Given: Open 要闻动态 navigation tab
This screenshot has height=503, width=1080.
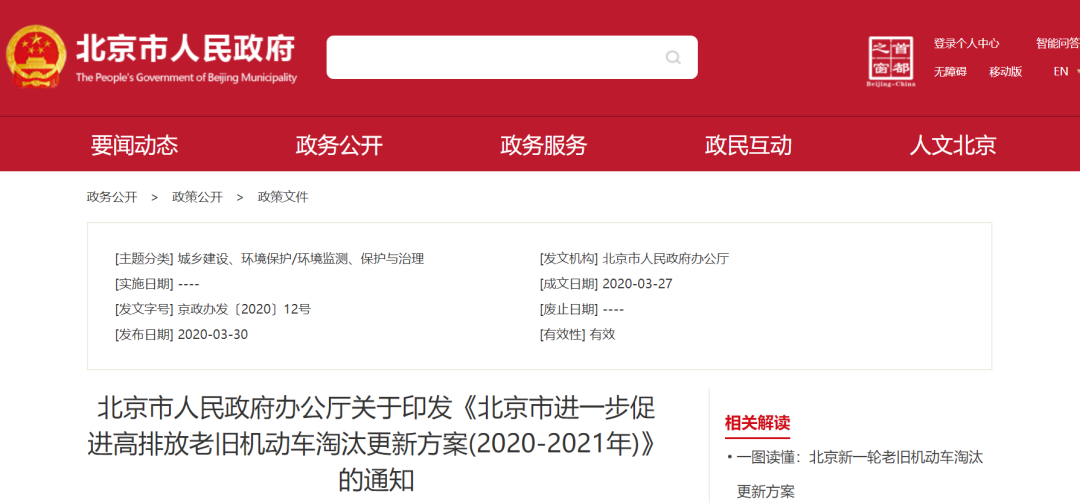Looking at the screenshot, I should pyautogui.click(x=134, y=145).
